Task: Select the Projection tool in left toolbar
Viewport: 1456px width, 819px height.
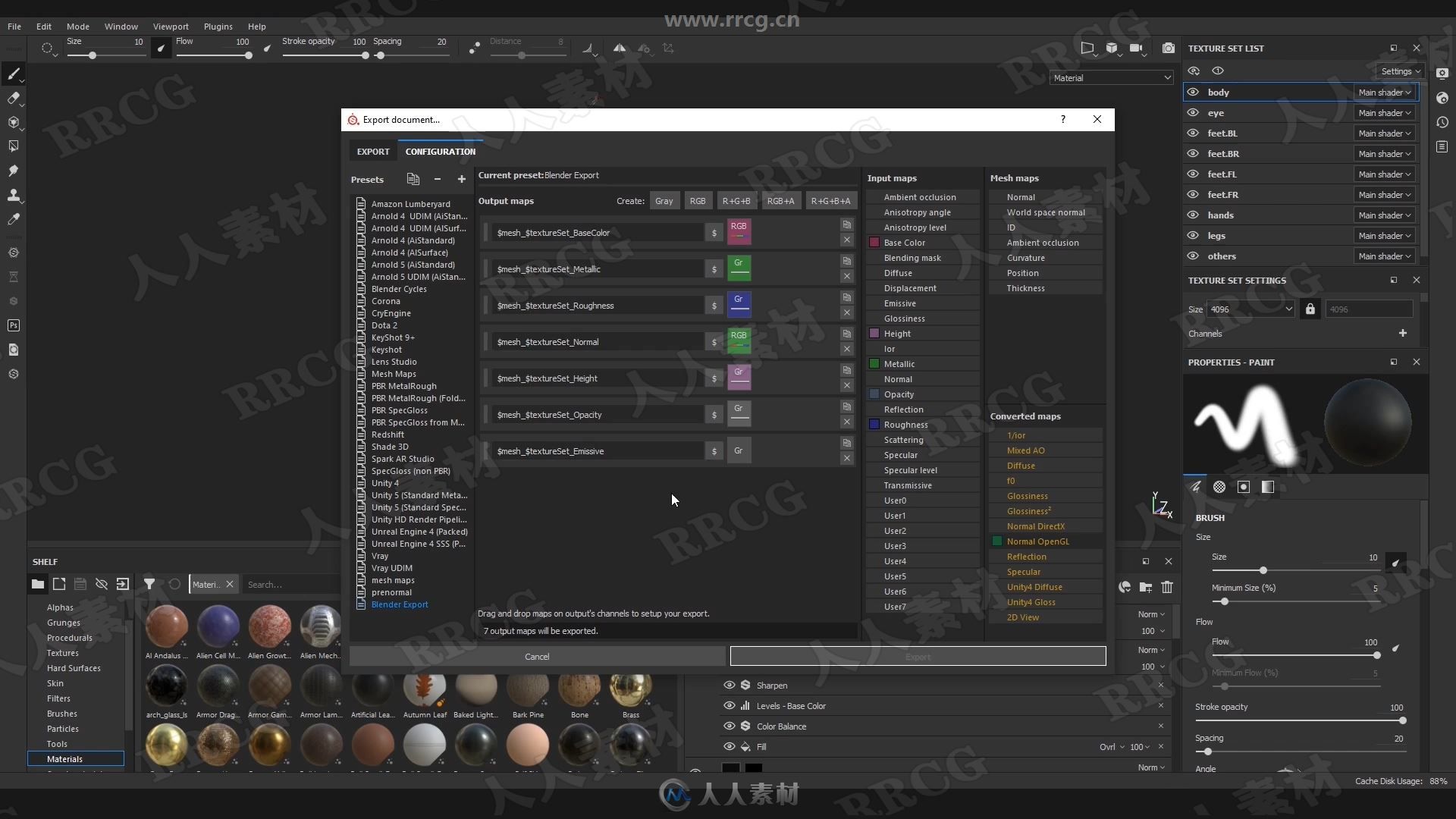Action: pyautogui.click(x=13, y=122)
